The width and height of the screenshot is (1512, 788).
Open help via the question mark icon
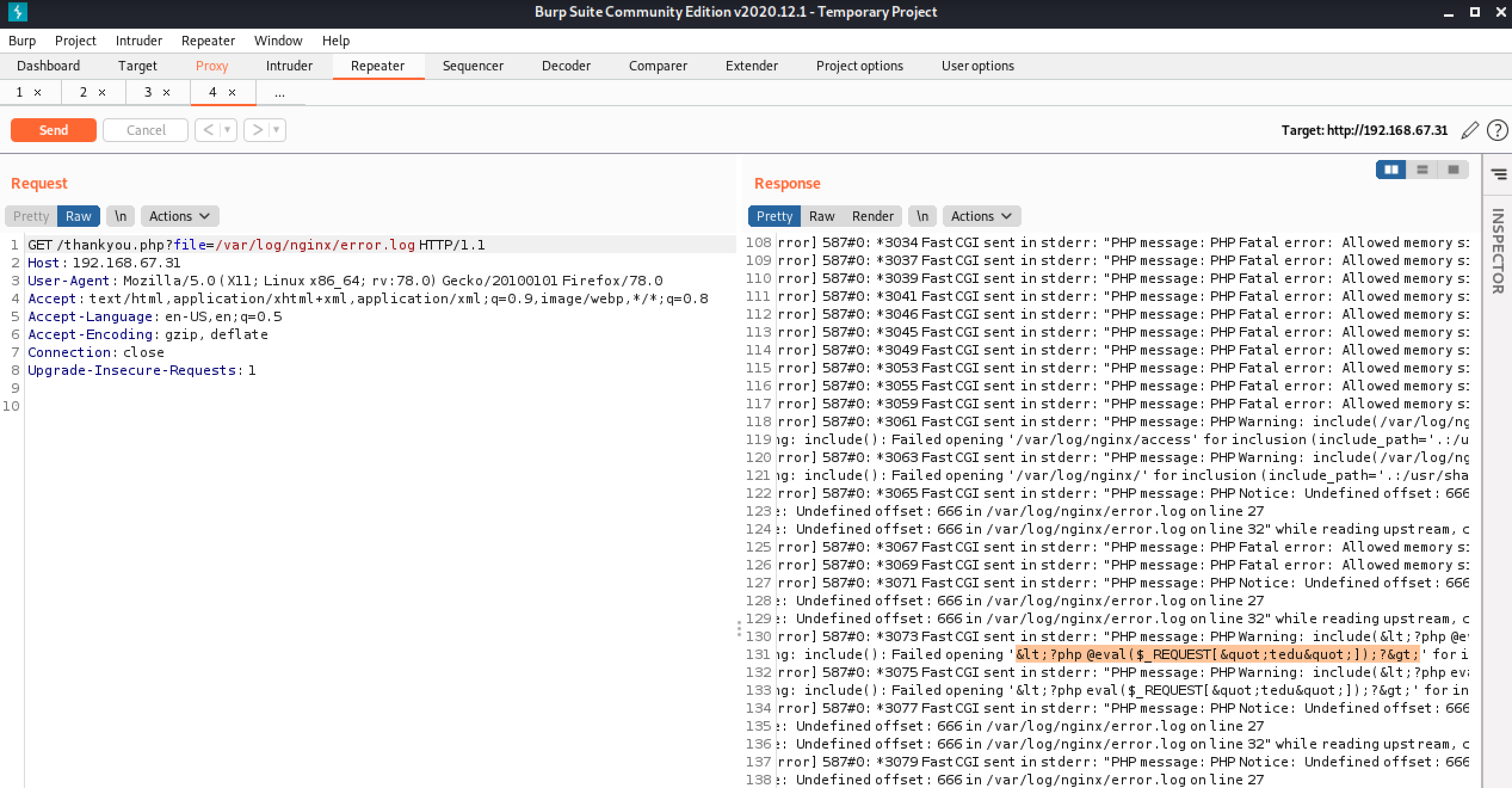[1497, 130]
